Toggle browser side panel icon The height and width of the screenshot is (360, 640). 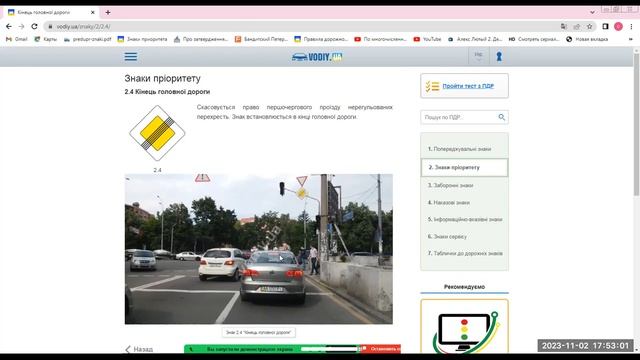coord(605,27)
